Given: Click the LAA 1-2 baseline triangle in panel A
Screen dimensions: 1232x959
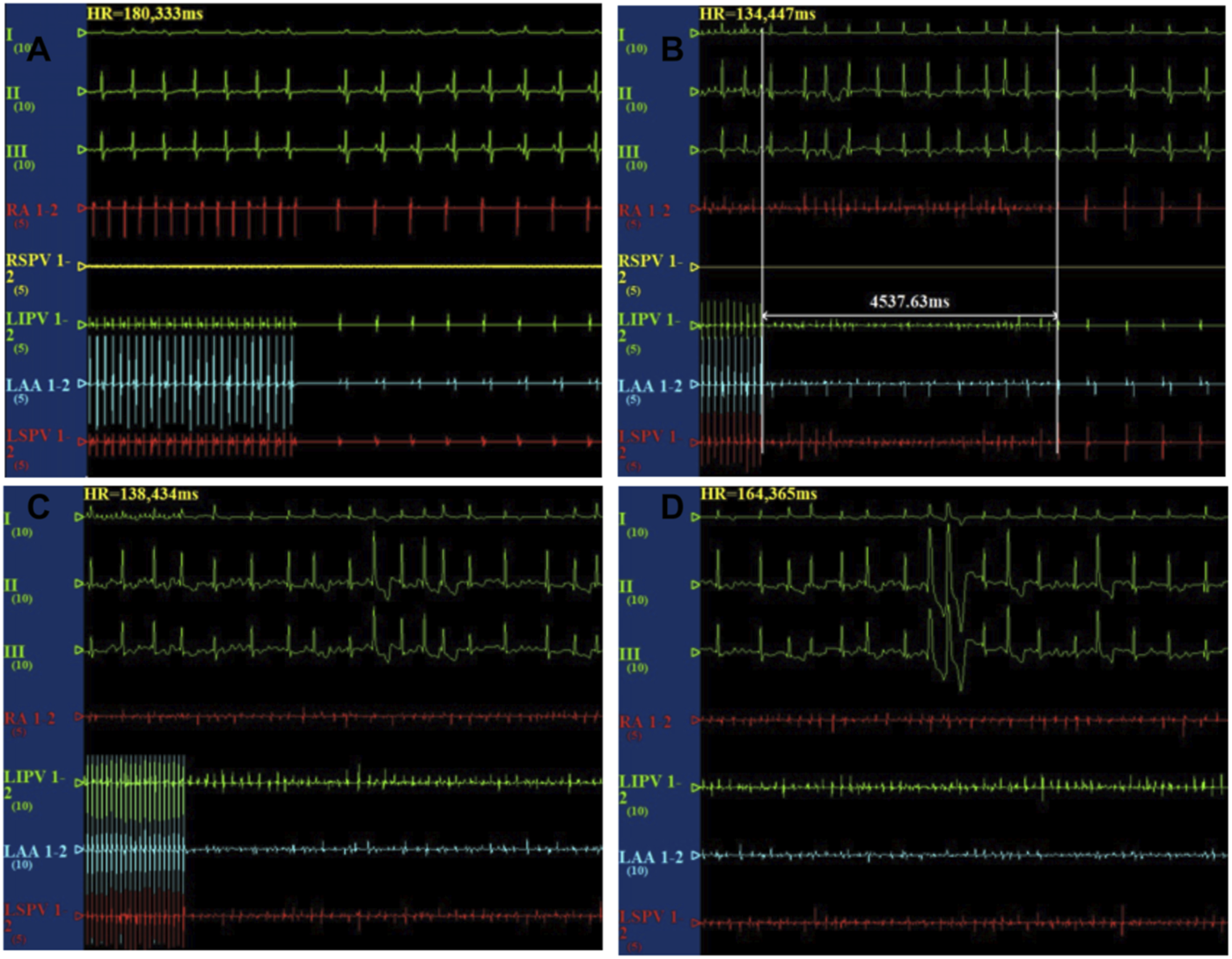Looking at the screenshot, I should point(82,384).
